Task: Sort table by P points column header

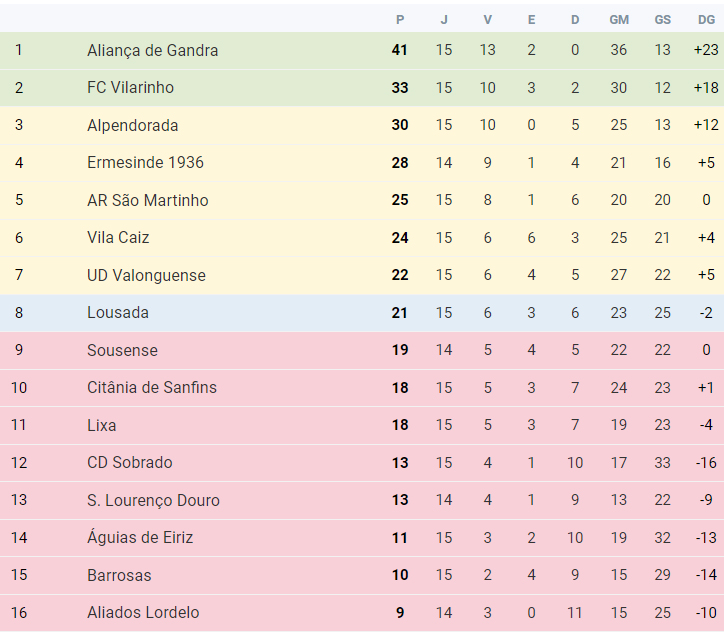Action: [x=400, y=20]
